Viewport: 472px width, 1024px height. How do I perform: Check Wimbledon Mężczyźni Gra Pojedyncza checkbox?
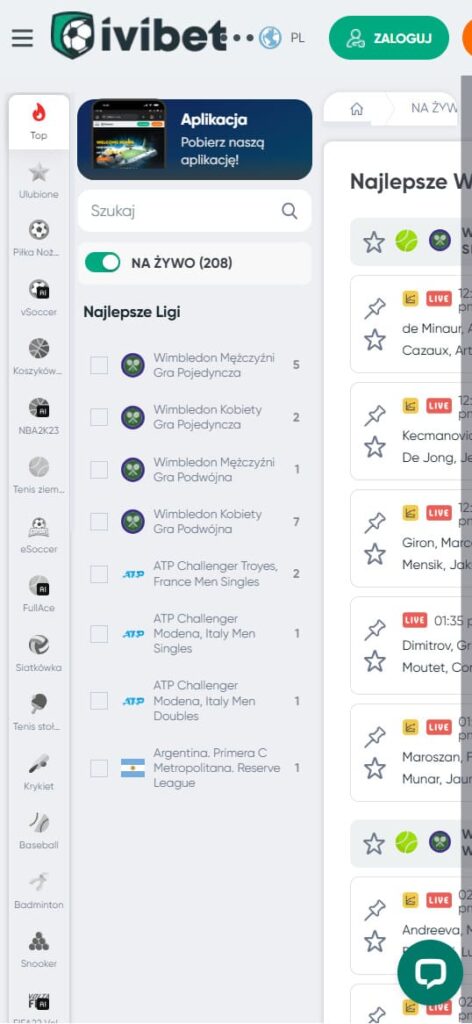point(99,365)
